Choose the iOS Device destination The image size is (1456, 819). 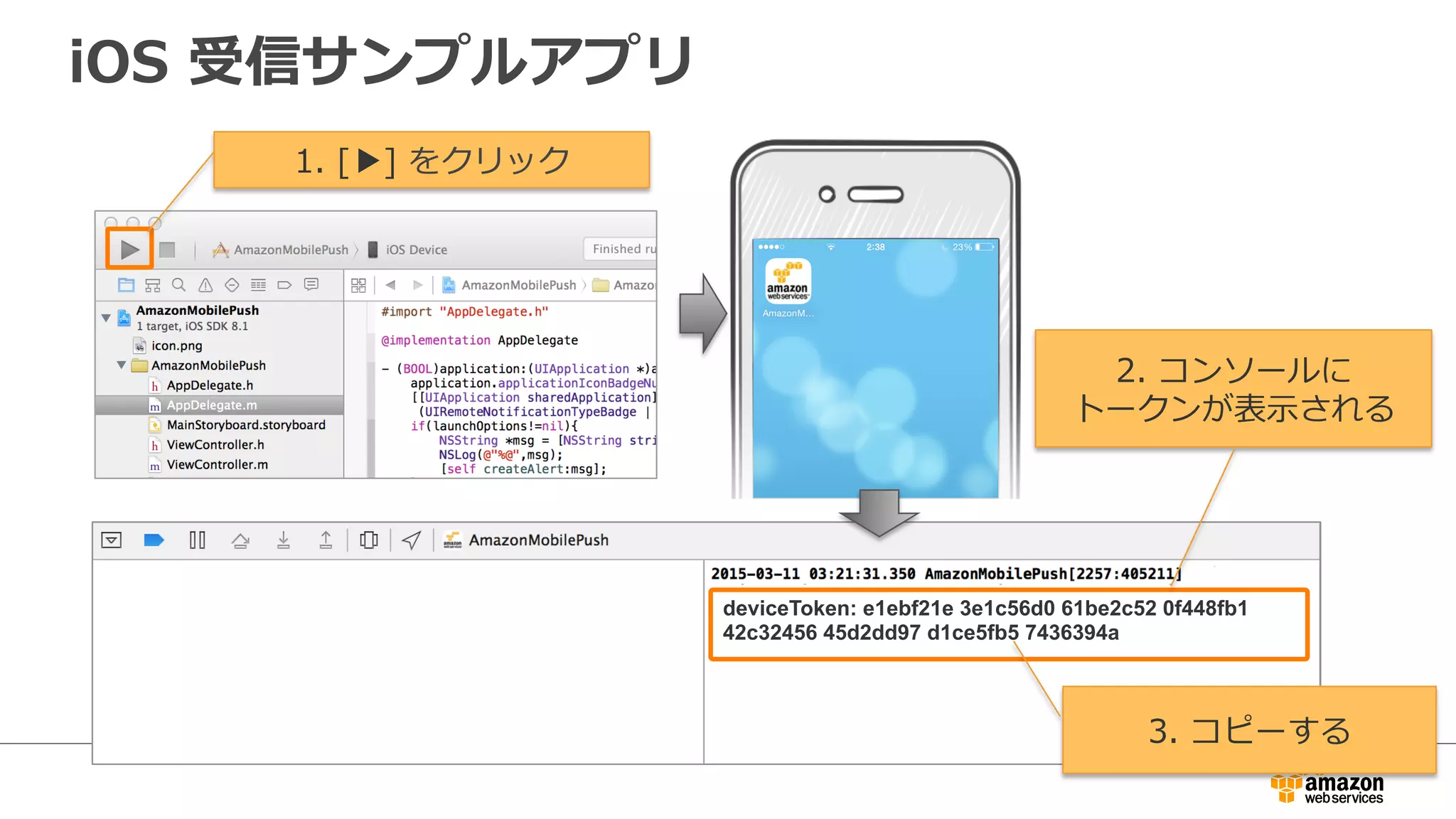pos(407,250)
